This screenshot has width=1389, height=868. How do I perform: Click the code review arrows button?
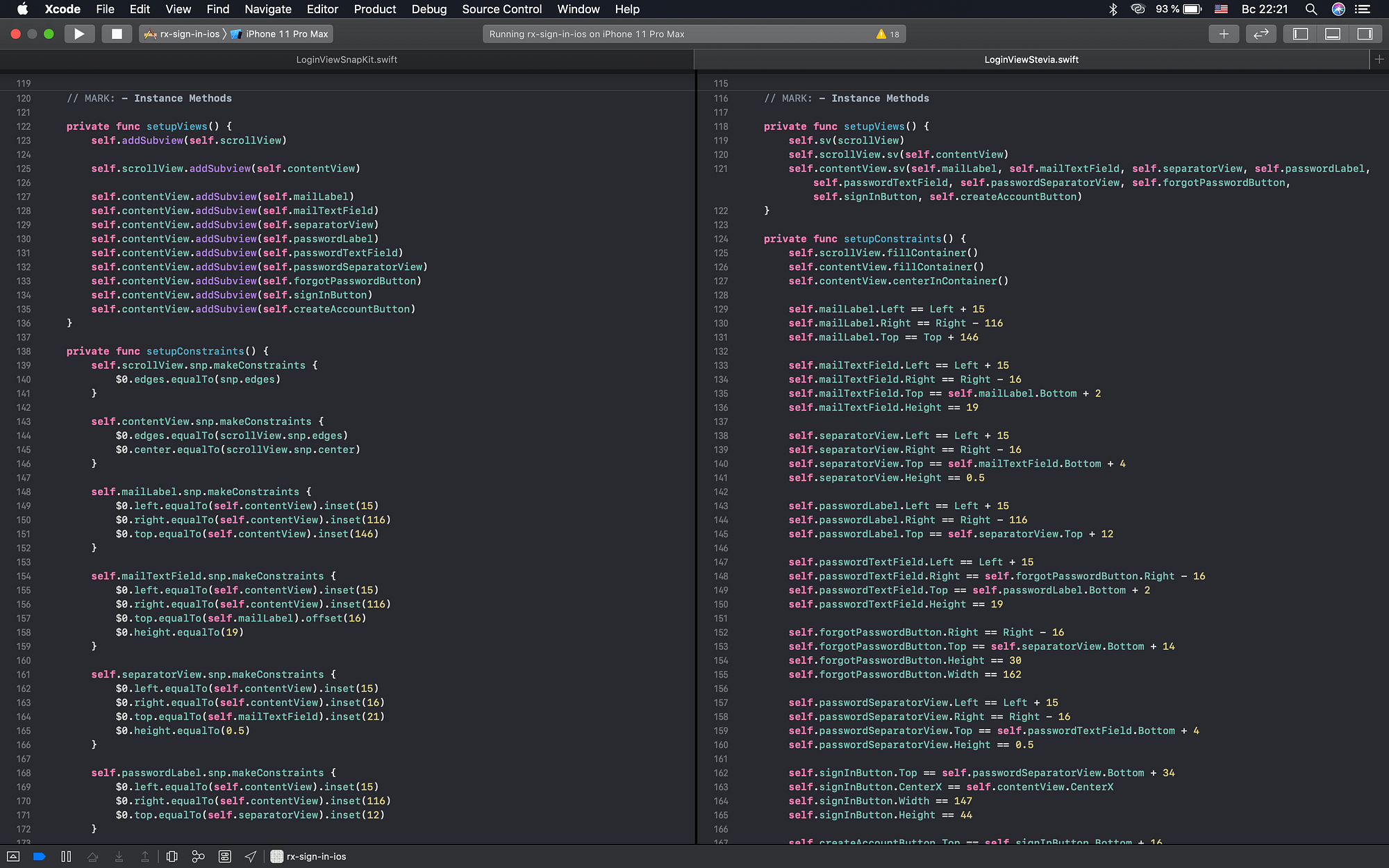pos(1261,34)
